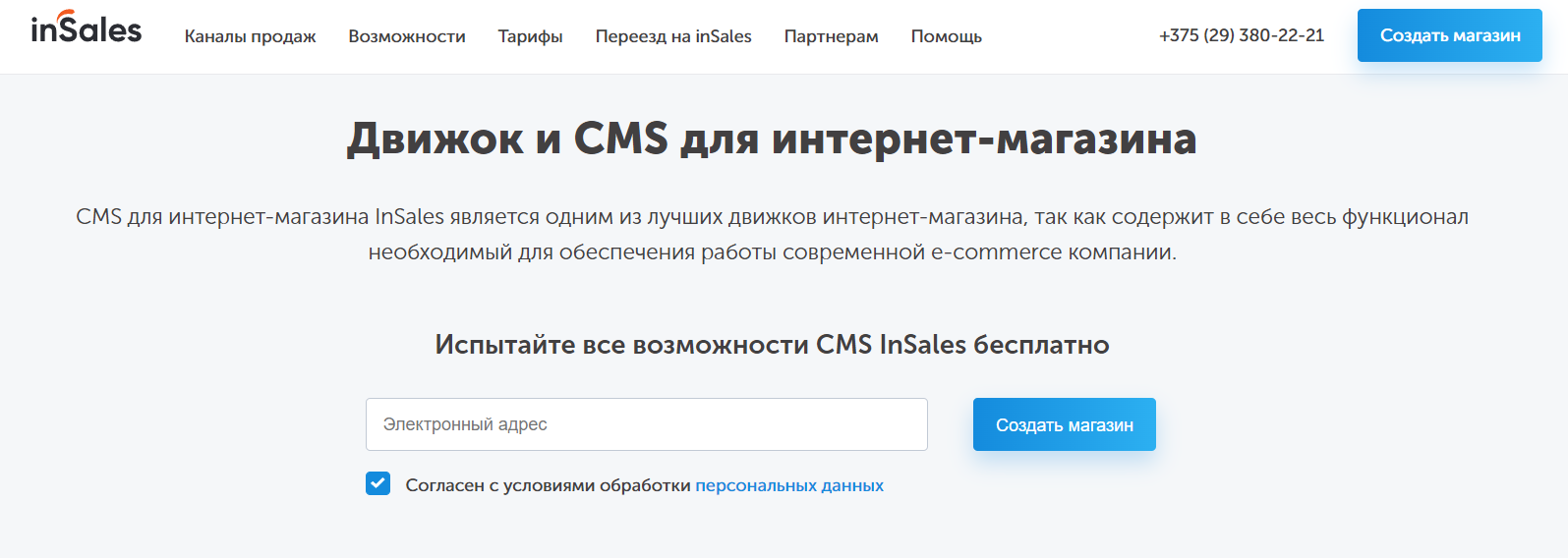Viewport: 1568px width, 558px height.
Task: Click the paragraph line starting with необходимый для обеспечения
Action: pos(772,252)
